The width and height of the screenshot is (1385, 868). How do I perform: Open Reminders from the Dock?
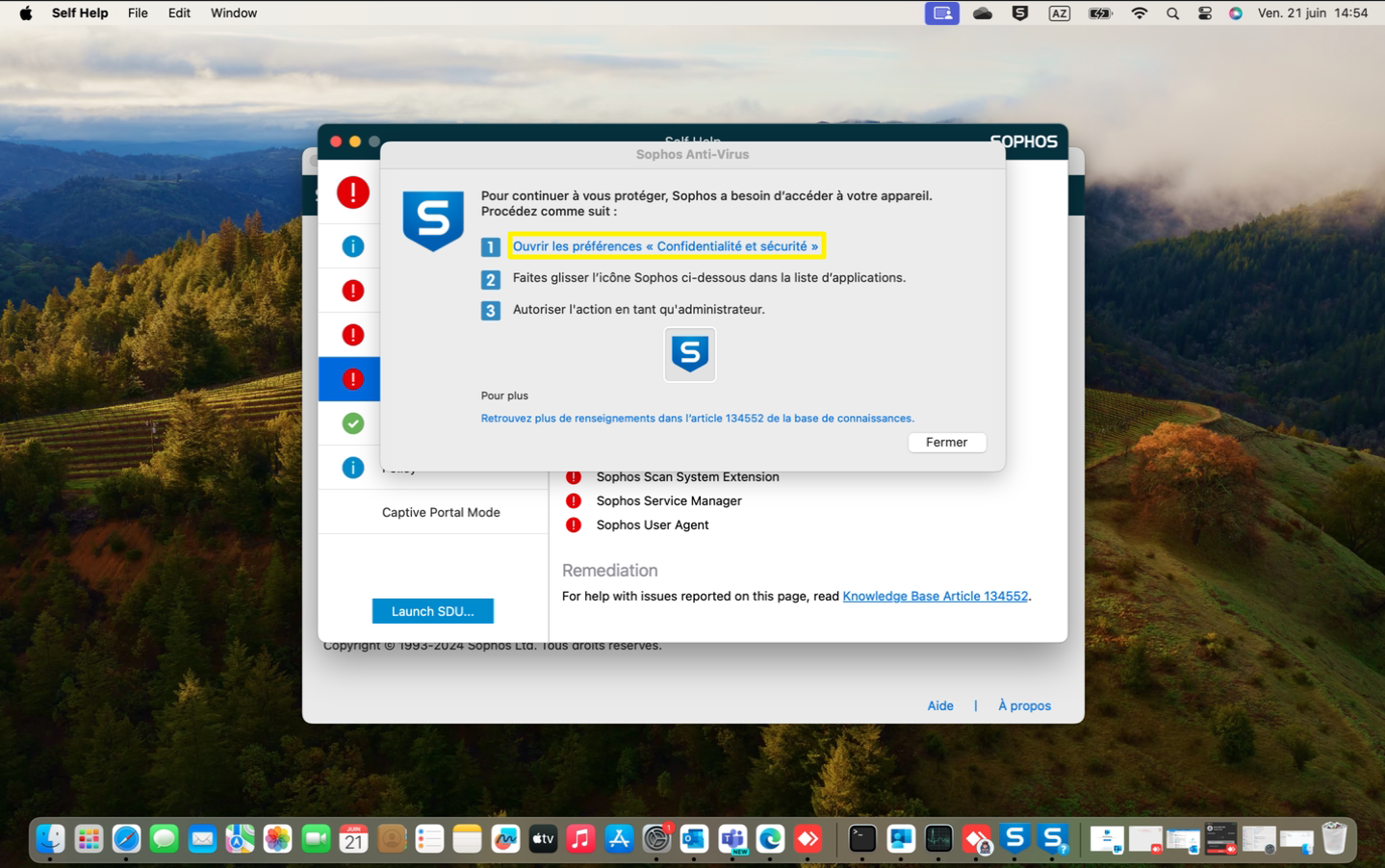pyautogui.click(x=429, y=839)
